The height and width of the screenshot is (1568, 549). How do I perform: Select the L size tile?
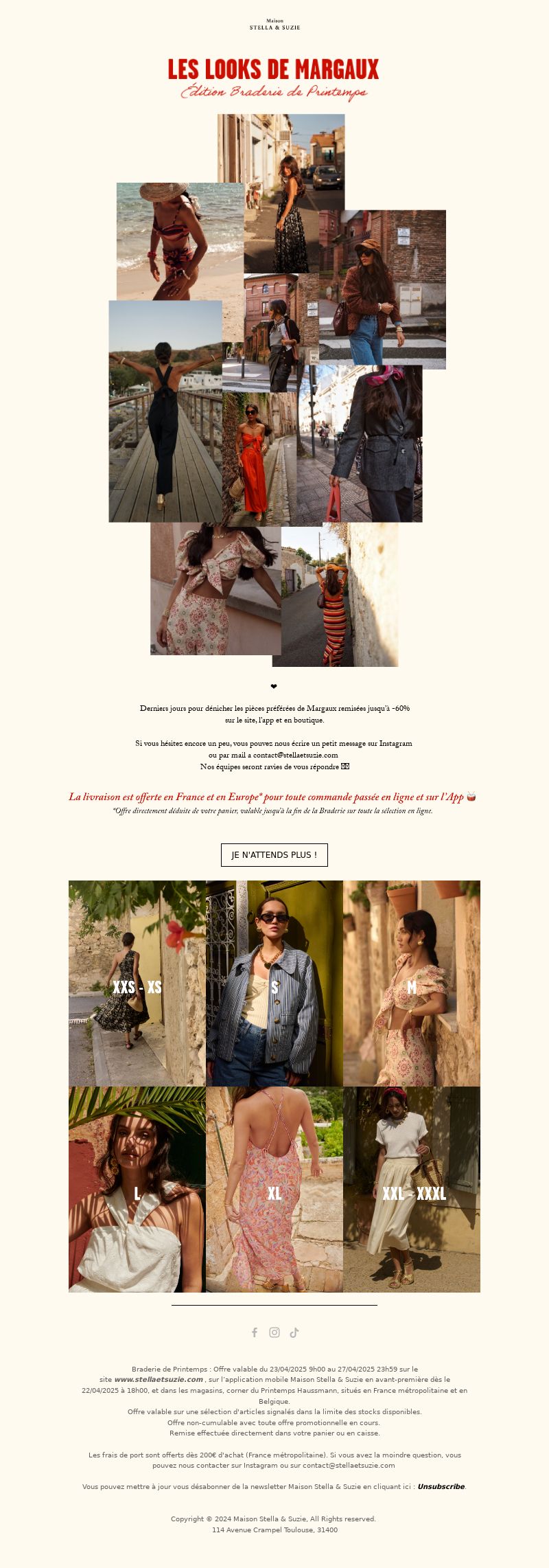pyautogui.click(x=137, y=1190)
